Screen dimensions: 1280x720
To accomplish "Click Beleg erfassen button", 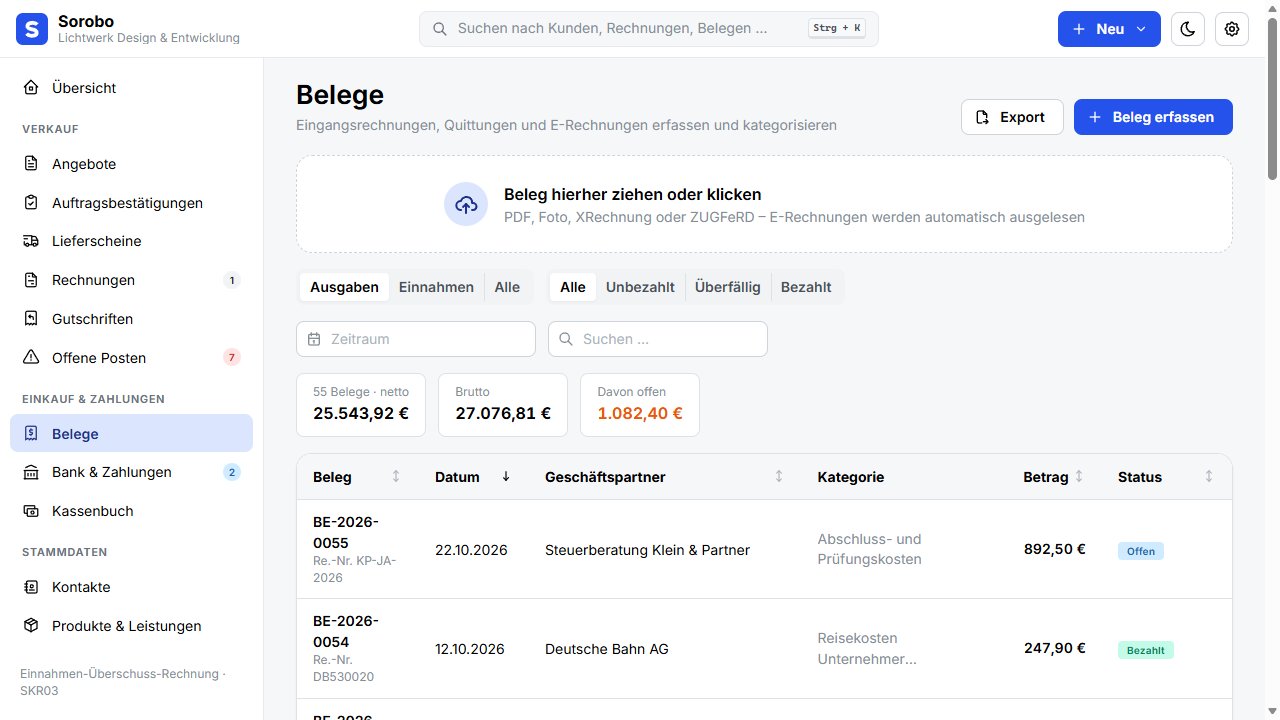I will (x=1153, y=117).
